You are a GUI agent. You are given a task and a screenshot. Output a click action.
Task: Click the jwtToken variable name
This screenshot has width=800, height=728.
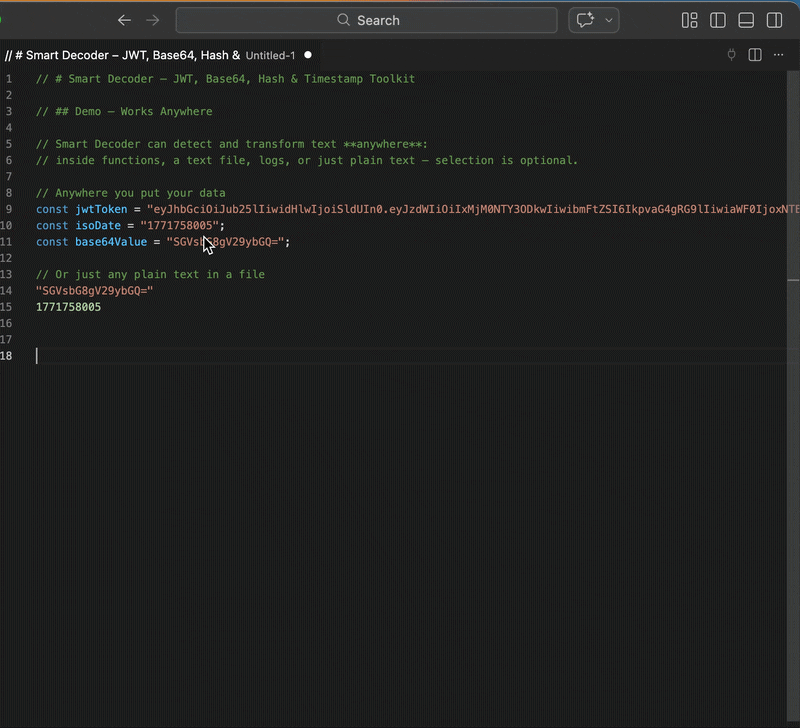101,209
